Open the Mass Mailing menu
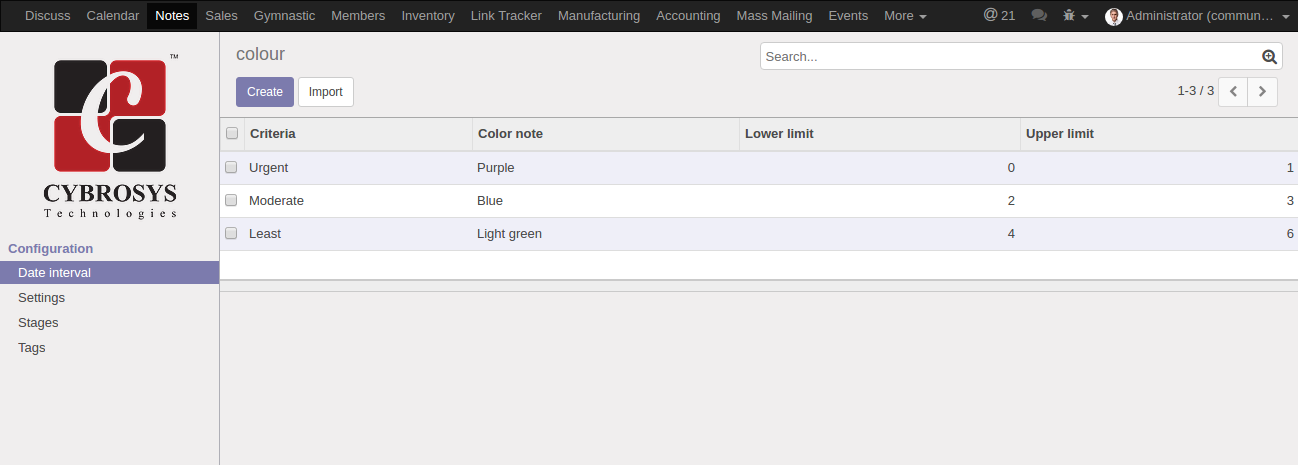This screenshot has width=1298, height=465. 774,16
